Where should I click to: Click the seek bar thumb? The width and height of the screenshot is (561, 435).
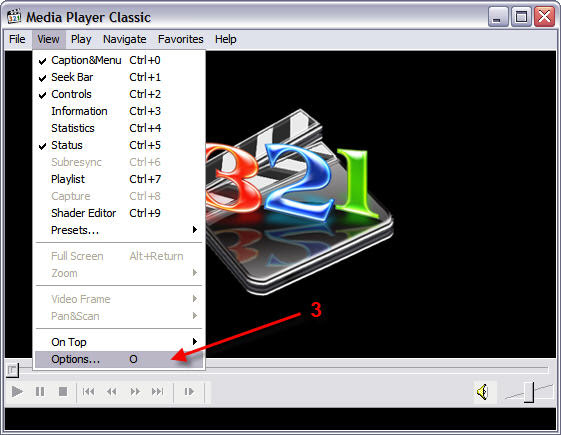pos(13,370)
